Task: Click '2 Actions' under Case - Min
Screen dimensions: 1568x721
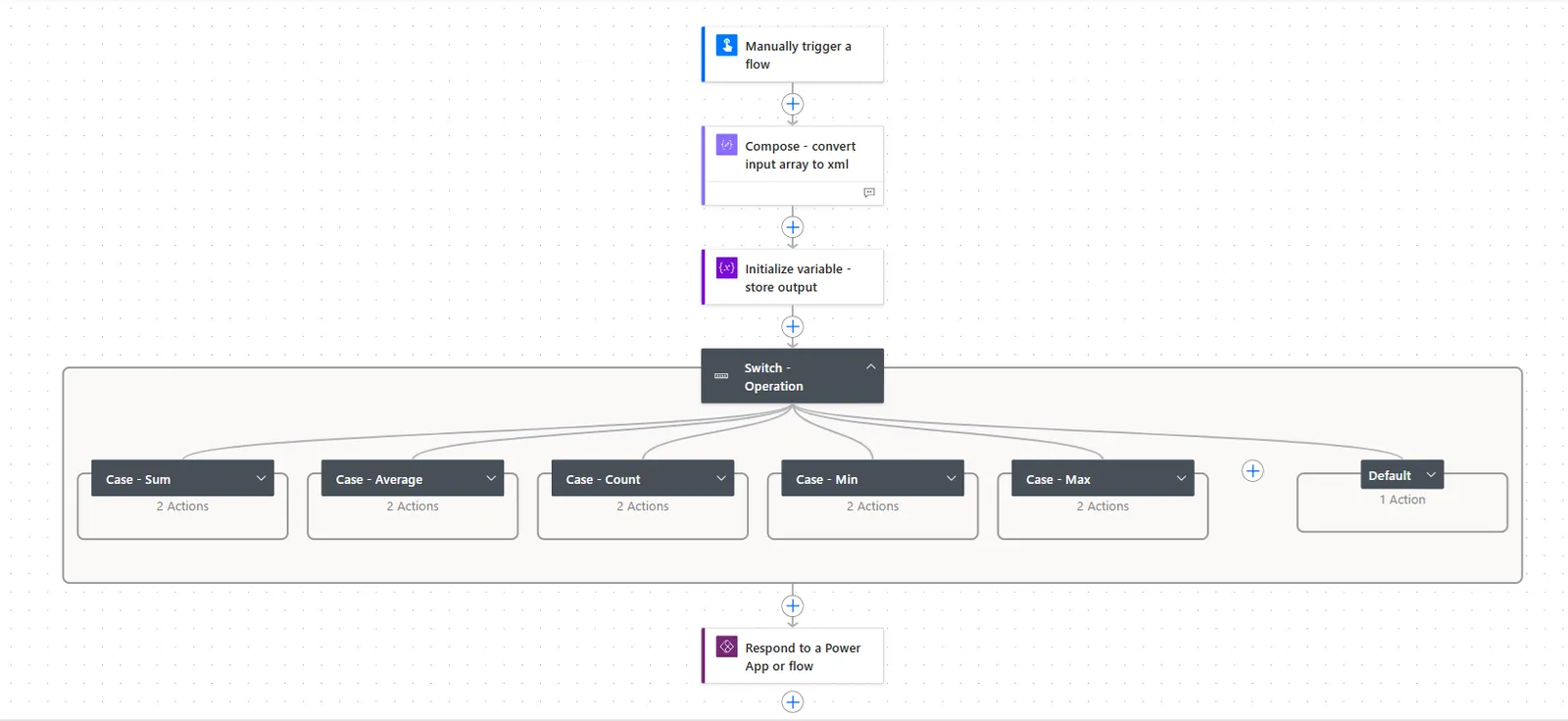Action: (872, 506)
